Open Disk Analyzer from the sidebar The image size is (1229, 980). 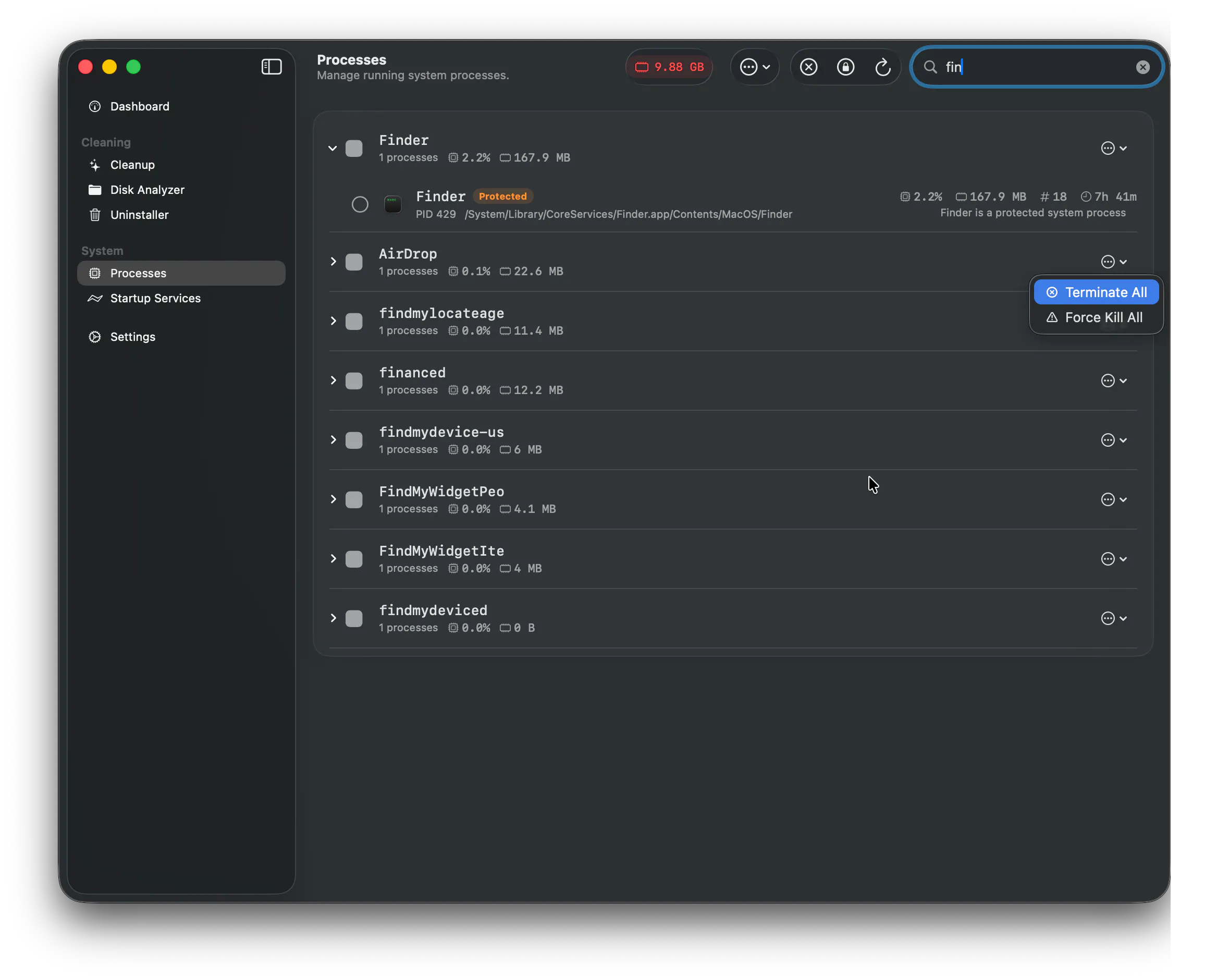(147, 190)
